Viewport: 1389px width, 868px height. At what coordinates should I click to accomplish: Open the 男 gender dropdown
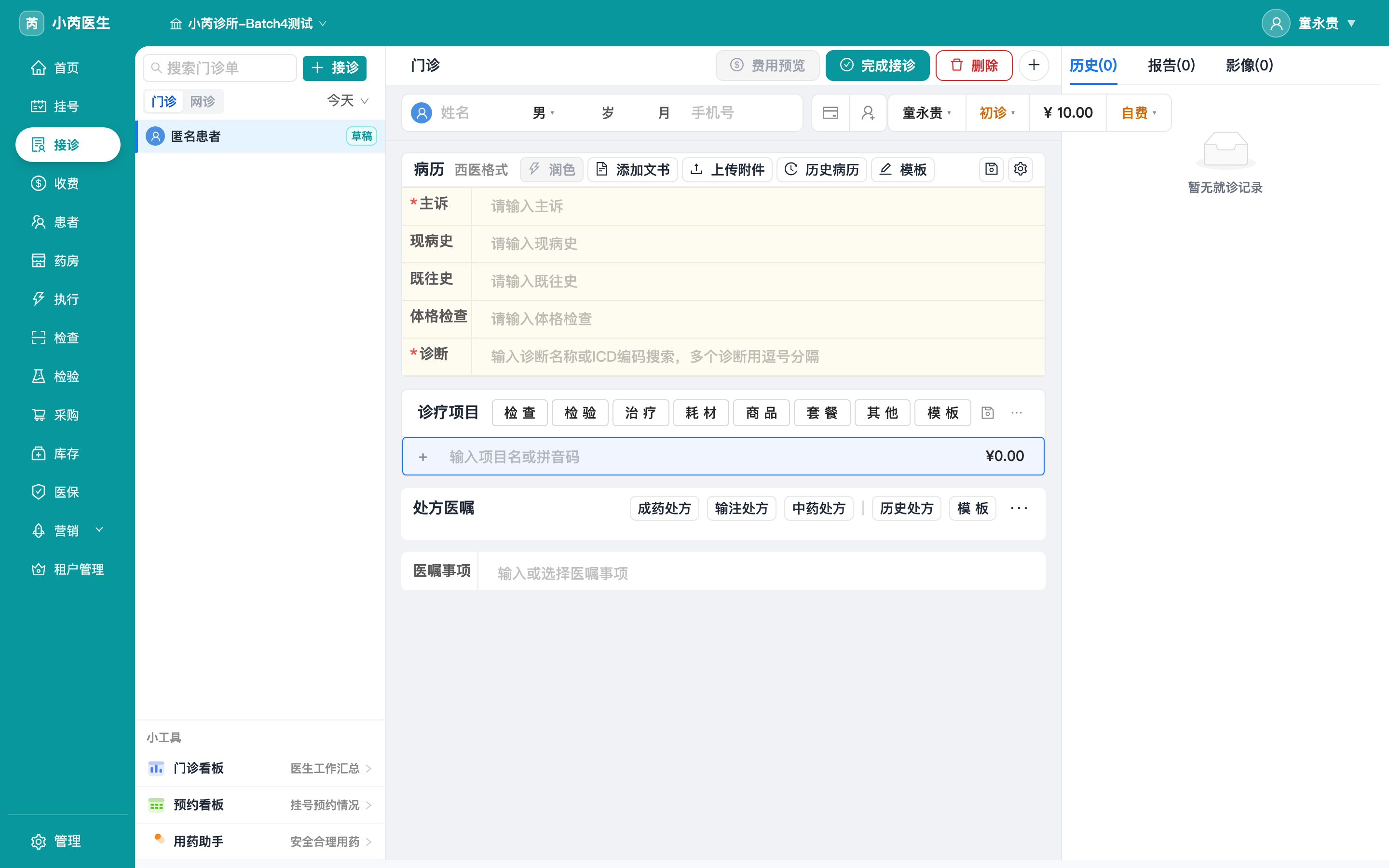tap(544, 113)
